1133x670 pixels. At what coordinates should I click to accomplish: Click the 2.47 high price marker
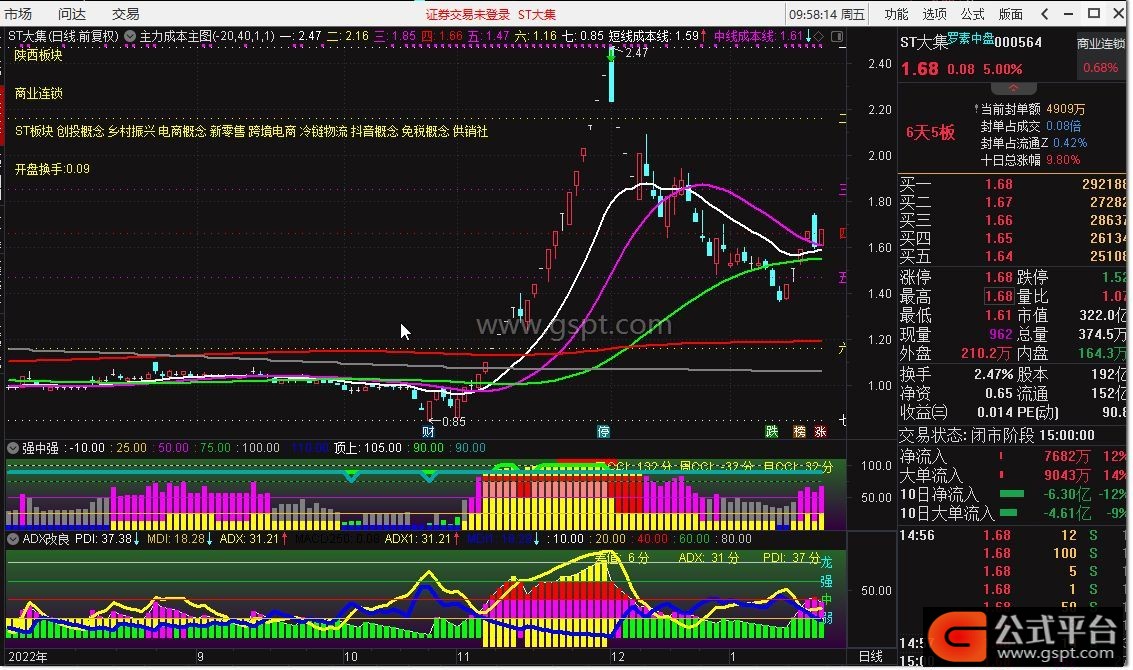point(637,53)
